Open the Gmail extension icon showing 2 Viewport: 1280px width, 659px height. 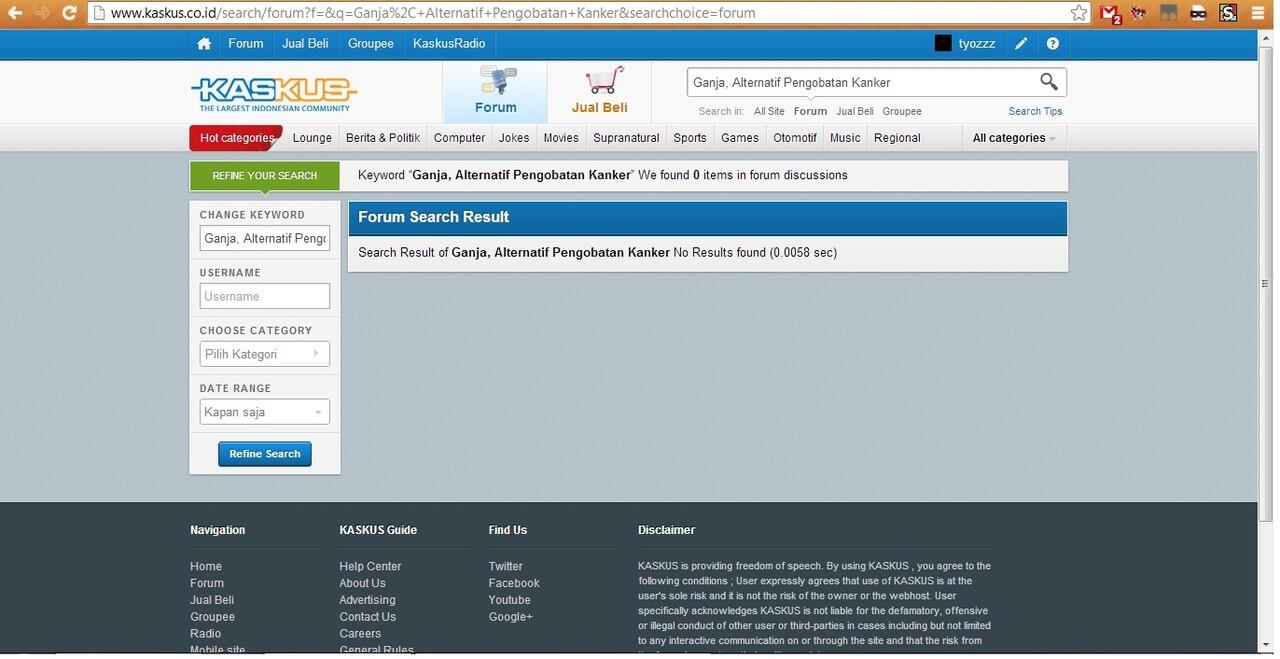1110,14
